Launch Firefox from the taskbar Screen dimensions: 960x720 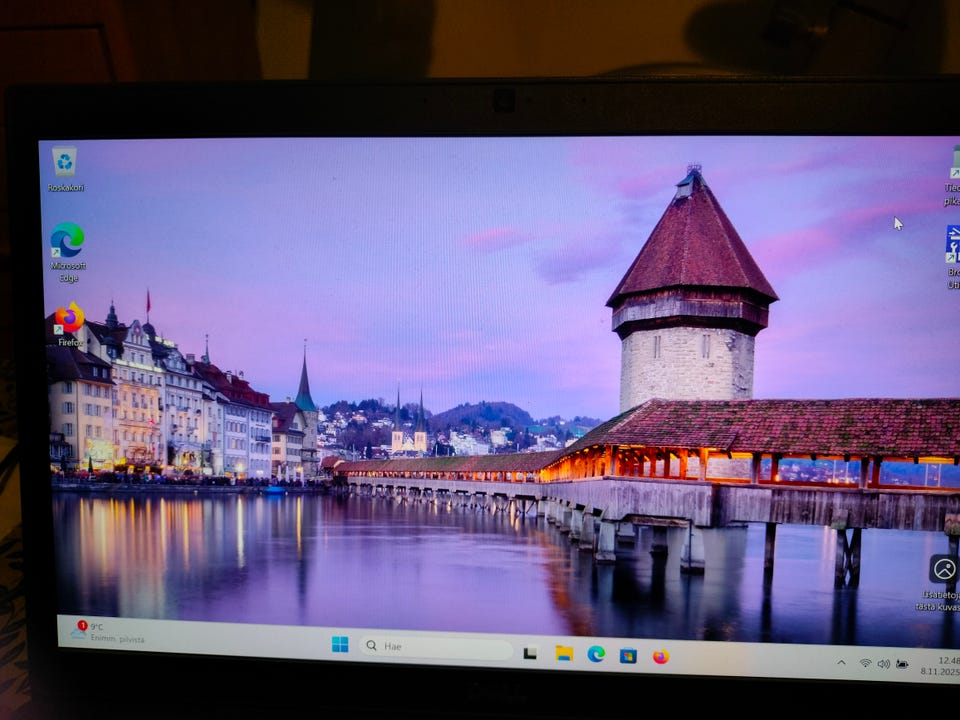pyautogui.click(x=661, y=658)
